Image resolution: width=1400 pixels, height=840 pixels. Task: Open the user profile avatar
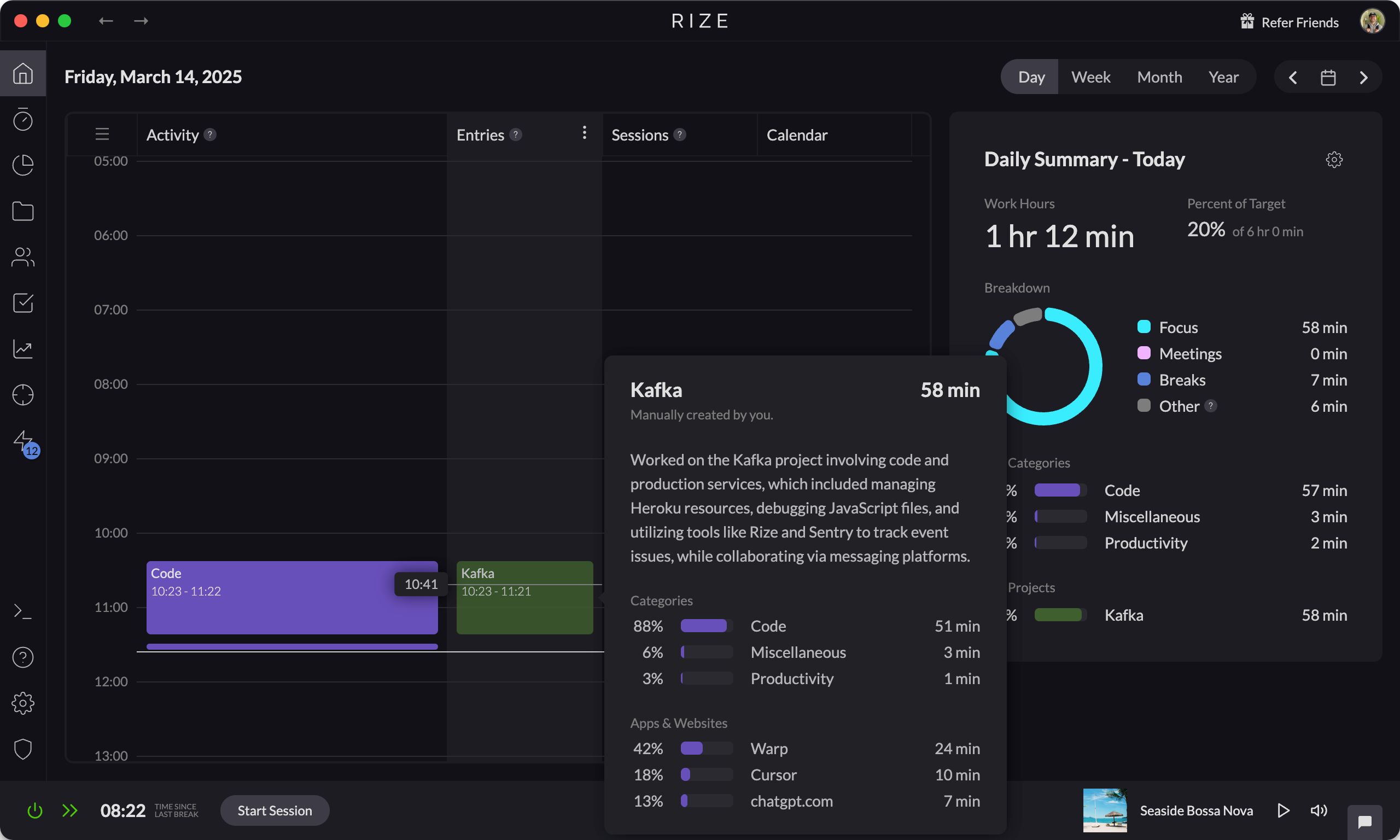pos(1372,21)
